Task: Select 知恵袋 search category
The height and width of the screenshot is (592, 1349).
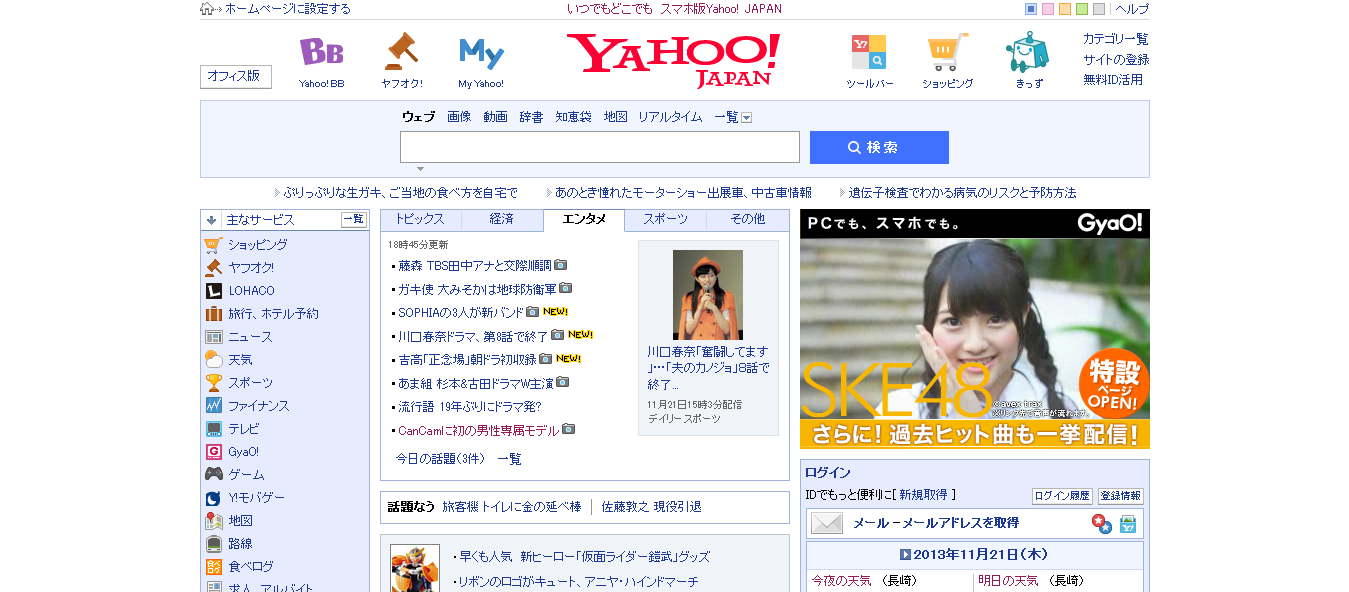Action: [573, 117]
